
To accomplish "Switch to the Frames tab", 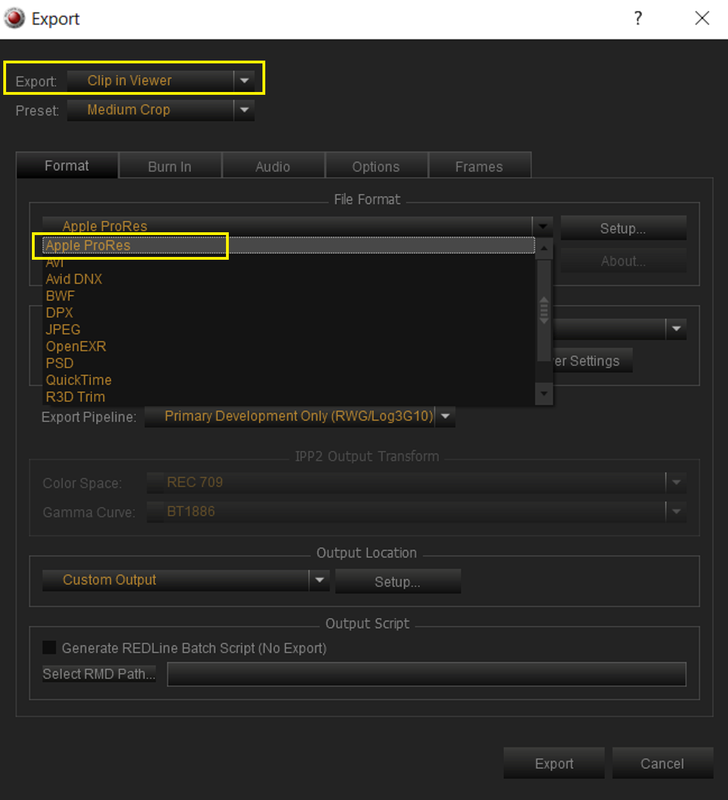I will [x=479, y=167].
